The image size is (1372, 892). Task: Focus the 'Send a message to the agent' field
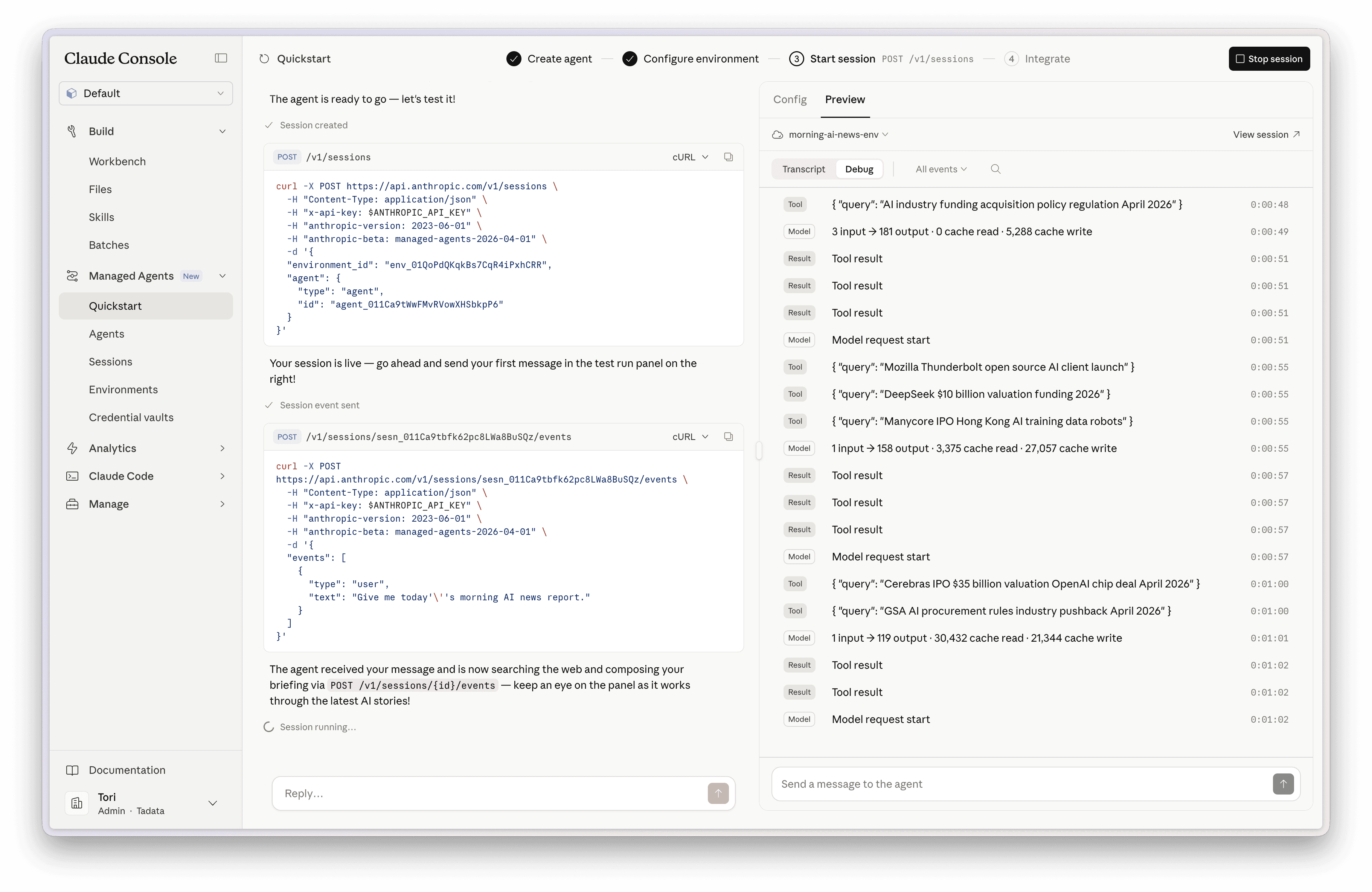(x=1020, y=784)
